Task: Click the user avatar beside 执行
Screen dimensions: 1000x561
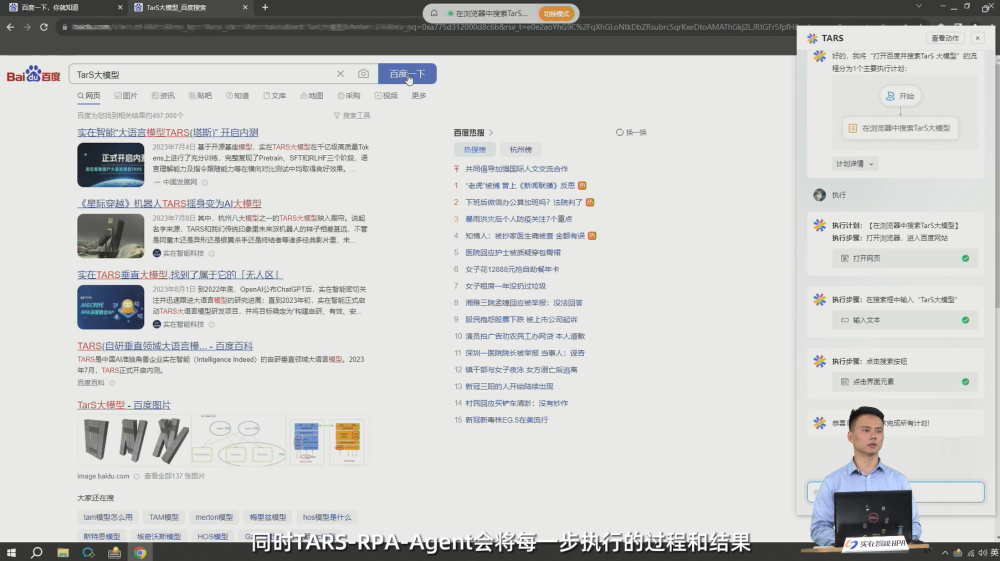Action: (x=820, y=195)
